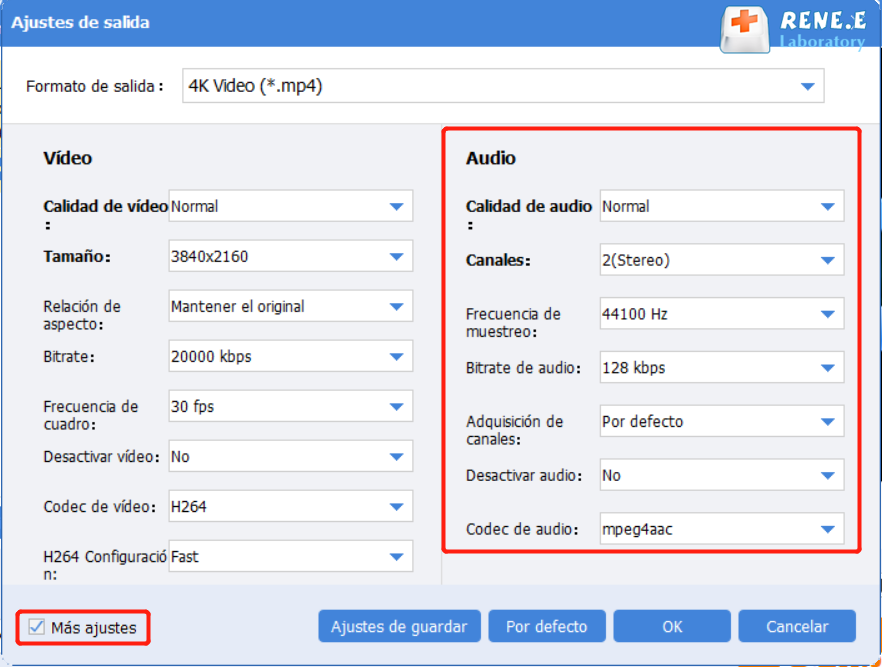This screenshot has height=667, width=882.
Task: Expand the video Bitrate 20000 kbps dropdown
Action: [290, 357]
